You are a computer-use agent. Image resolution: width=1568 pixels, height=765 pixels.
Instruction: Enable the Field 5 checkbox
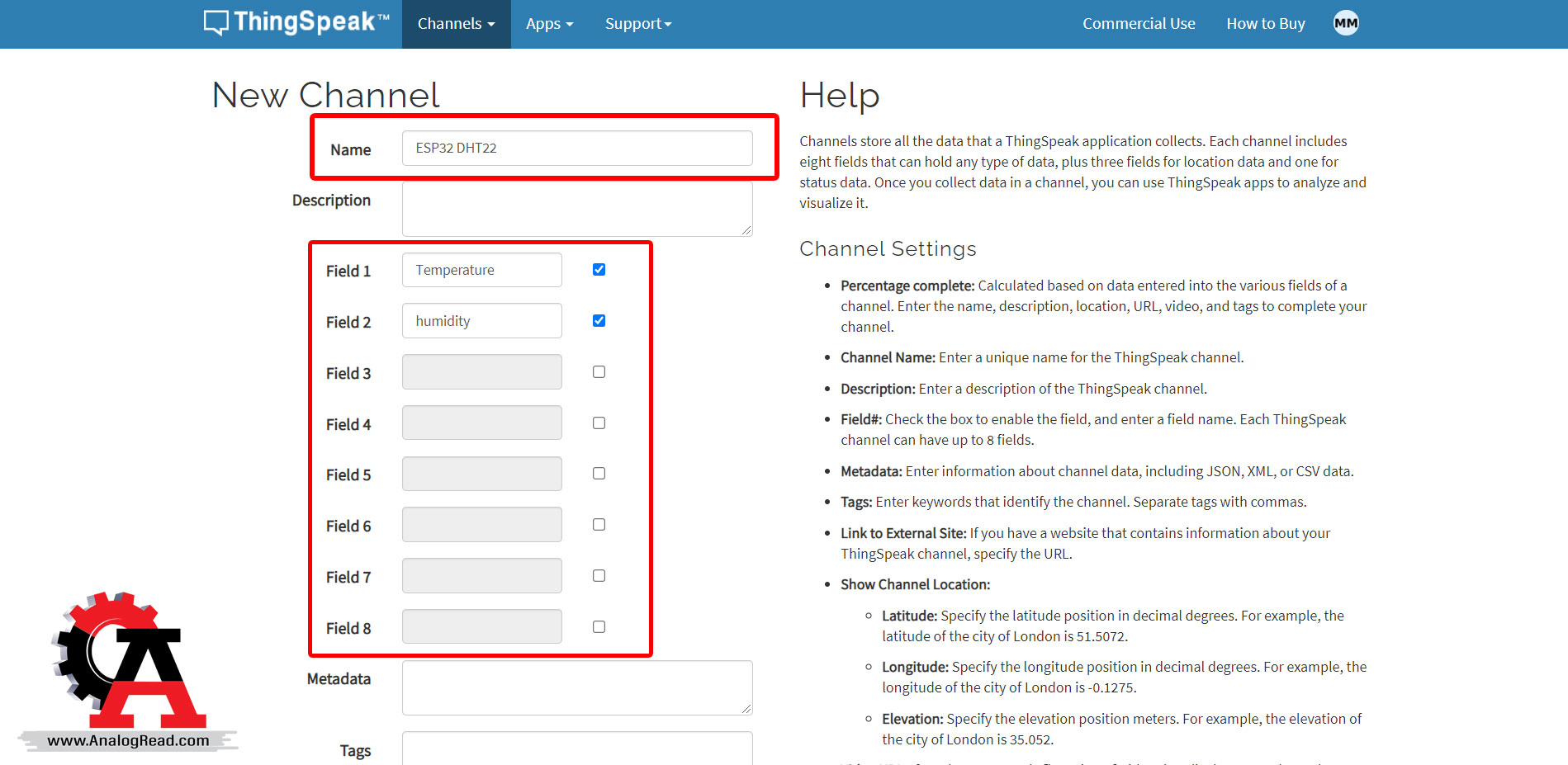click(599, 474)
